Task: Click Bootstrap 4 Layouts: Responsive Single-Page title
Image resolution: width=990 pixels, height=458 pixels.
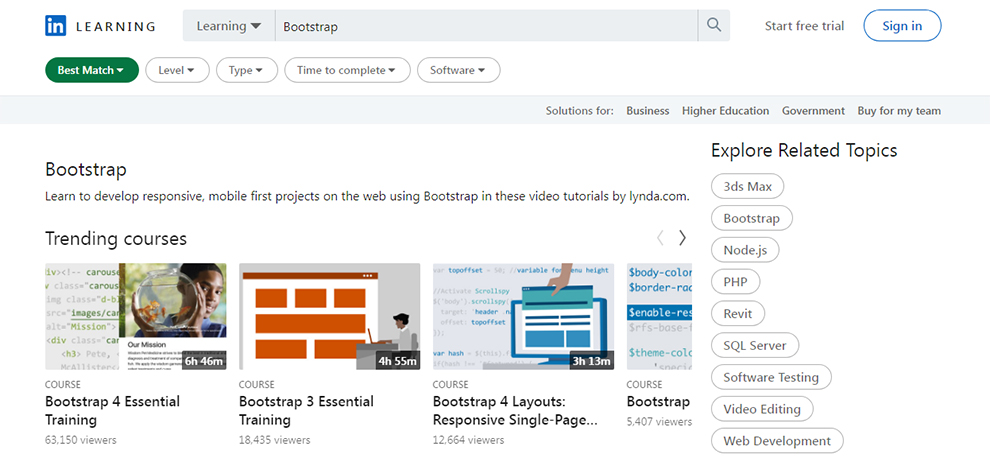Action: click(x=515, y=411)
